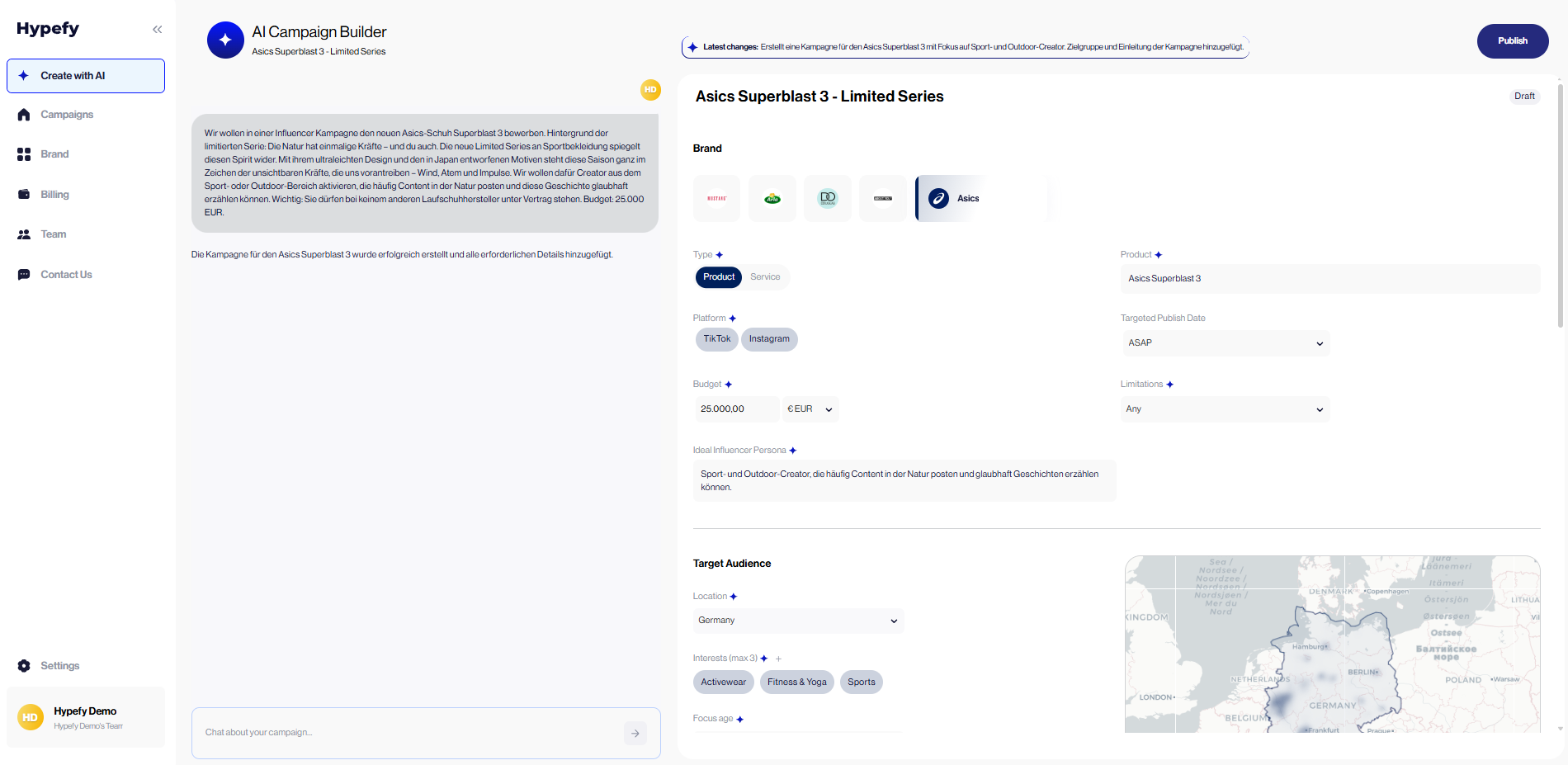This screenshot has height=765, width=1568.
Task: Open Create with AI in the sidebar
Action: [x=86, y=76]
